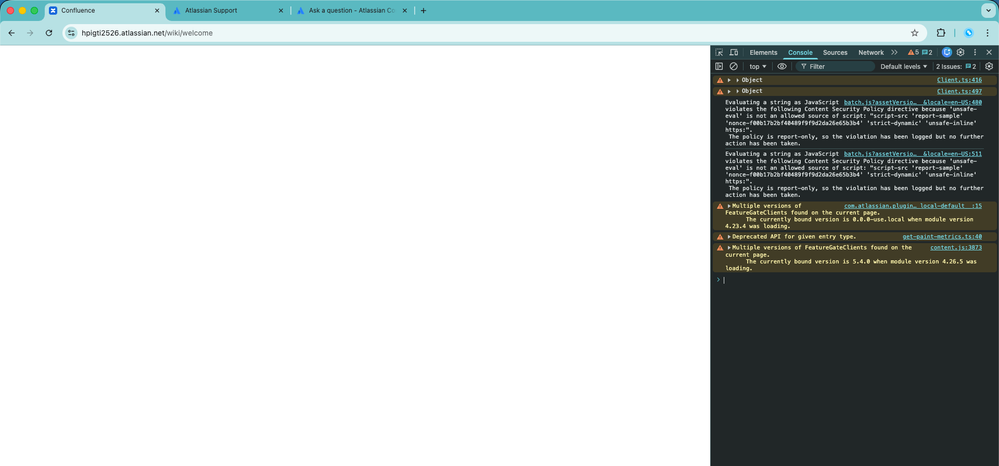
Task: Open the blue AI assistance icon
Action: [x=947, y=52]
